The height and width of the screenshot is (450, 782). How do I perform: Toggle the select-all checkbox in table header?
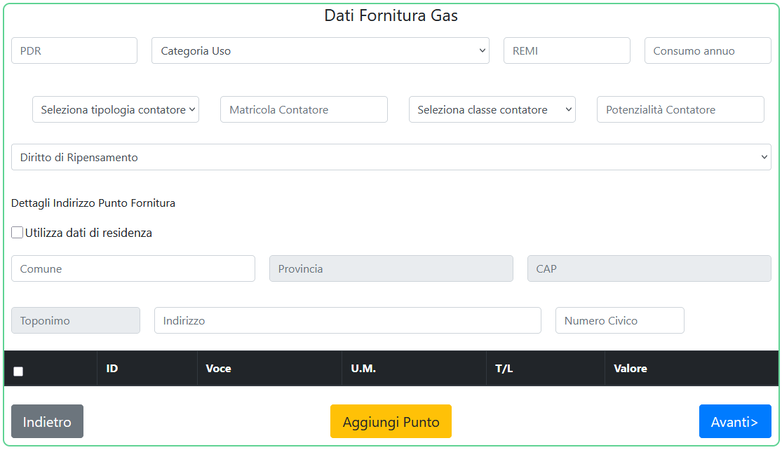(18, 371)
